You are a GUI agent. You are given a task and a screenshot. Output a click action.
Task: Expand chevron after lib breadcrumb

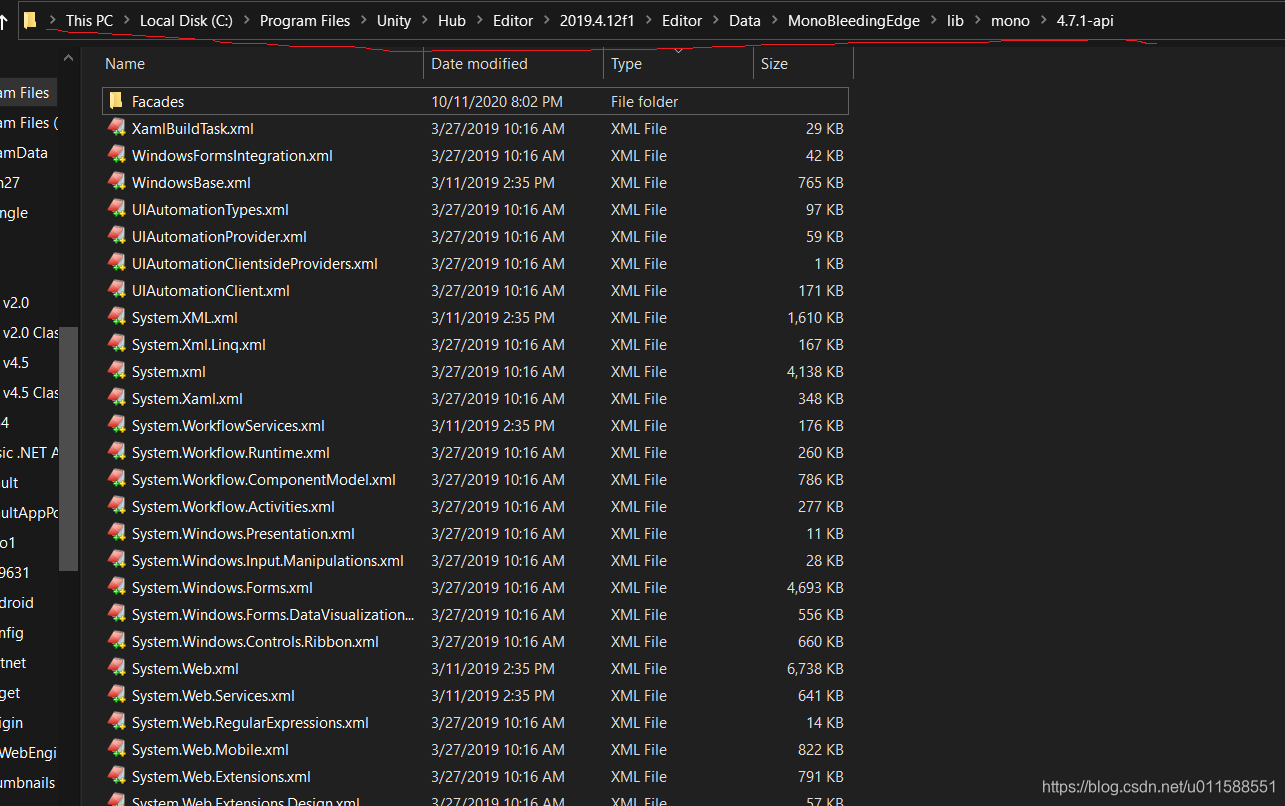[977, 21]
